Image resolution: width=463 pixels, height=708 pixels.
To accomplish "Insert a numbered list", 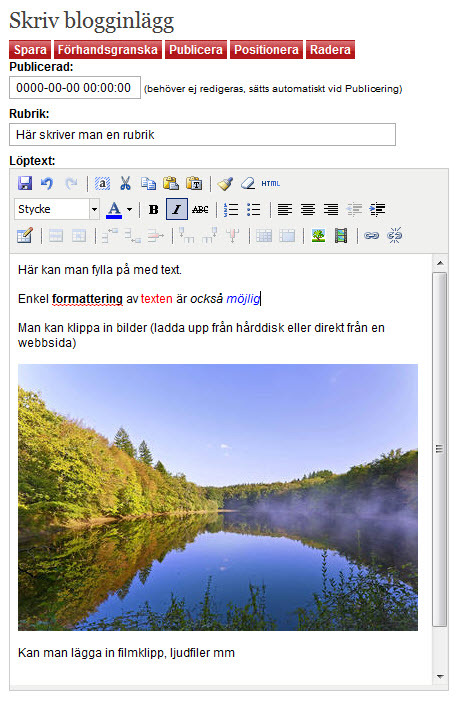I will (x=231, y=209).
